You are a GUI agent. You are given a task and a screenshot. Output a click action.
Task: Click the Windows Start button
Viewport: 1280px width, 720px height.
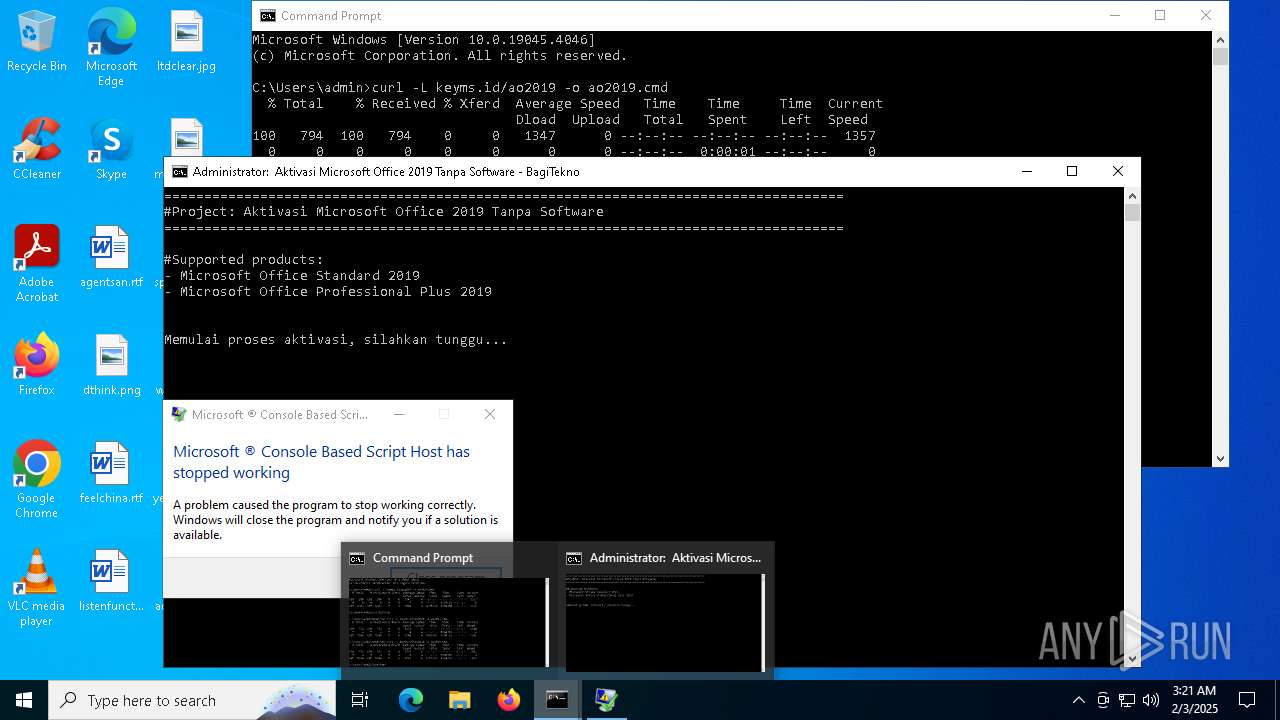coord(24,700)
